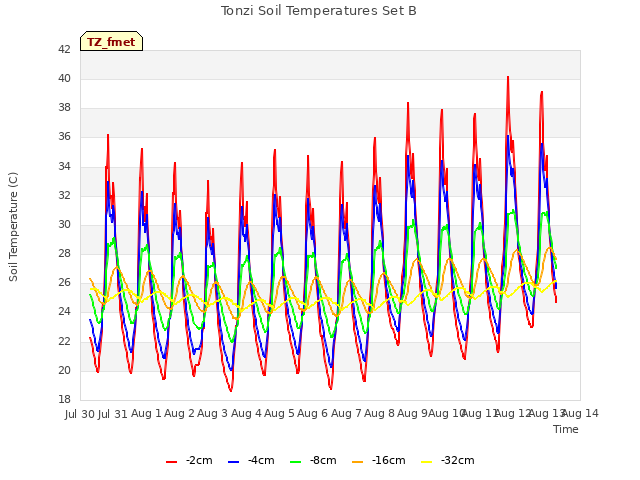This screenshot has width=640, height=480.
Task: Click the 34 y-axis tick label
Action: 64,166
